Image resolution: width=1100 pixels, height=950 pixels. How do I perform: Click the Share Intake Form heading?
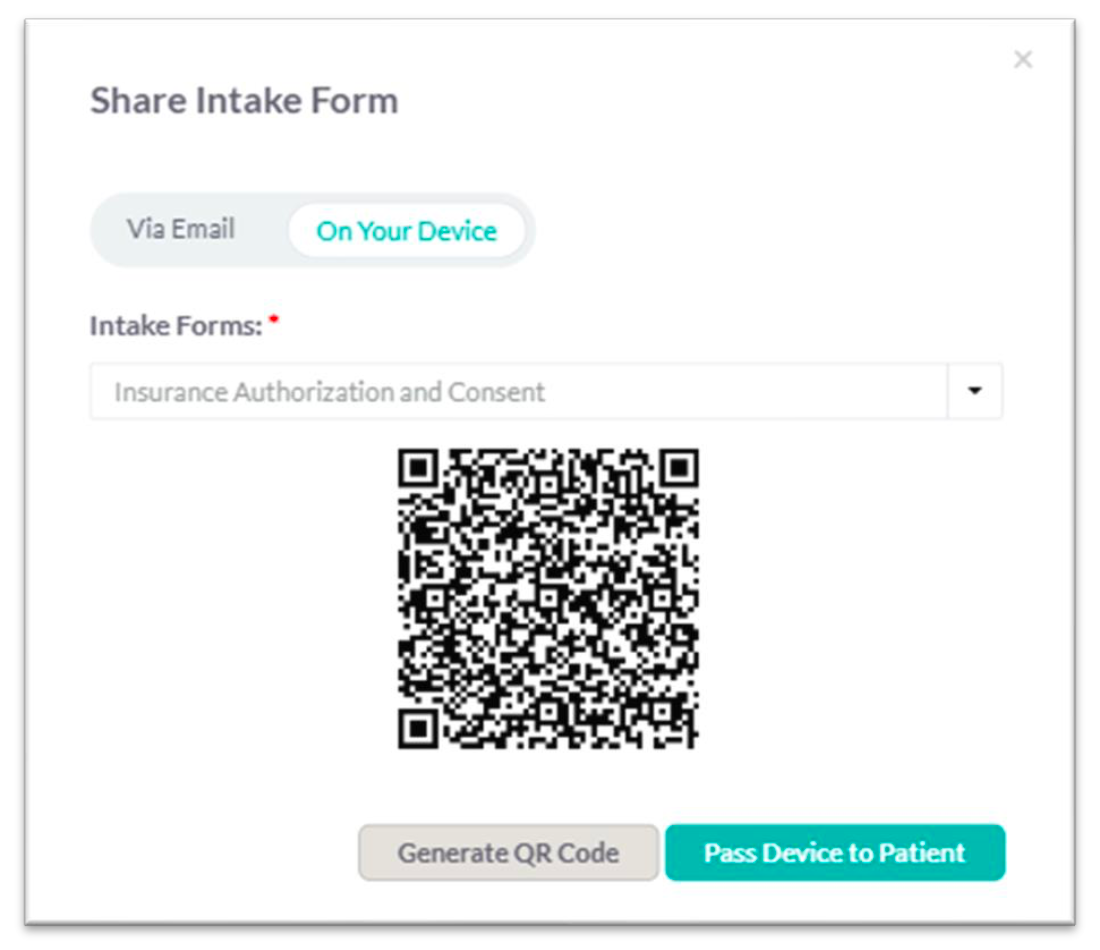pos(244,101)
